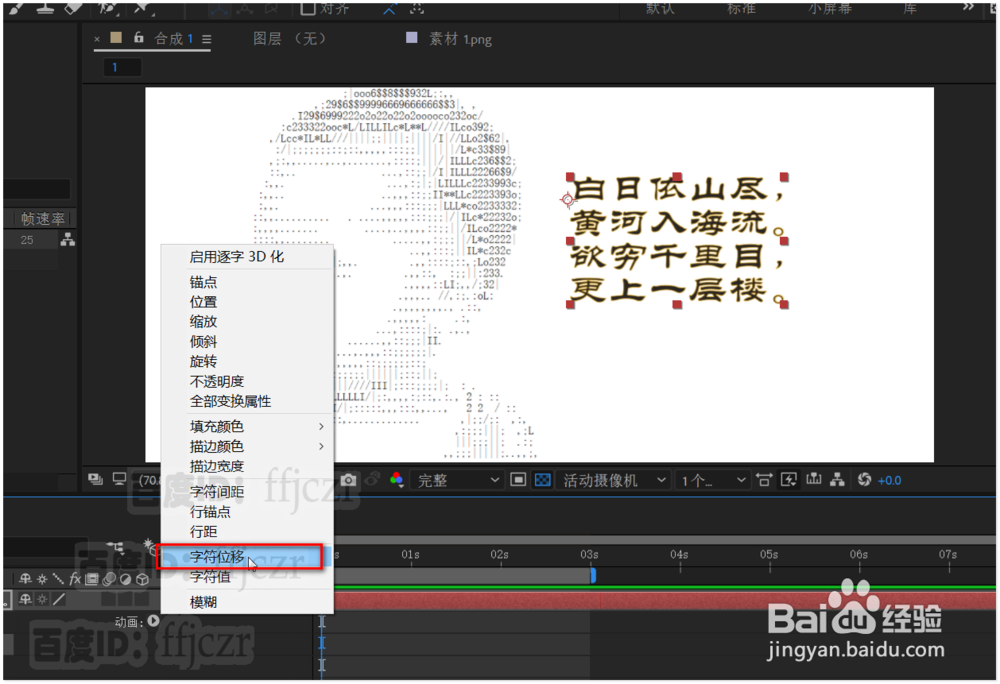Open the 完整 resolution dropdown
The image size is (1000, 684).
[457, 481]
